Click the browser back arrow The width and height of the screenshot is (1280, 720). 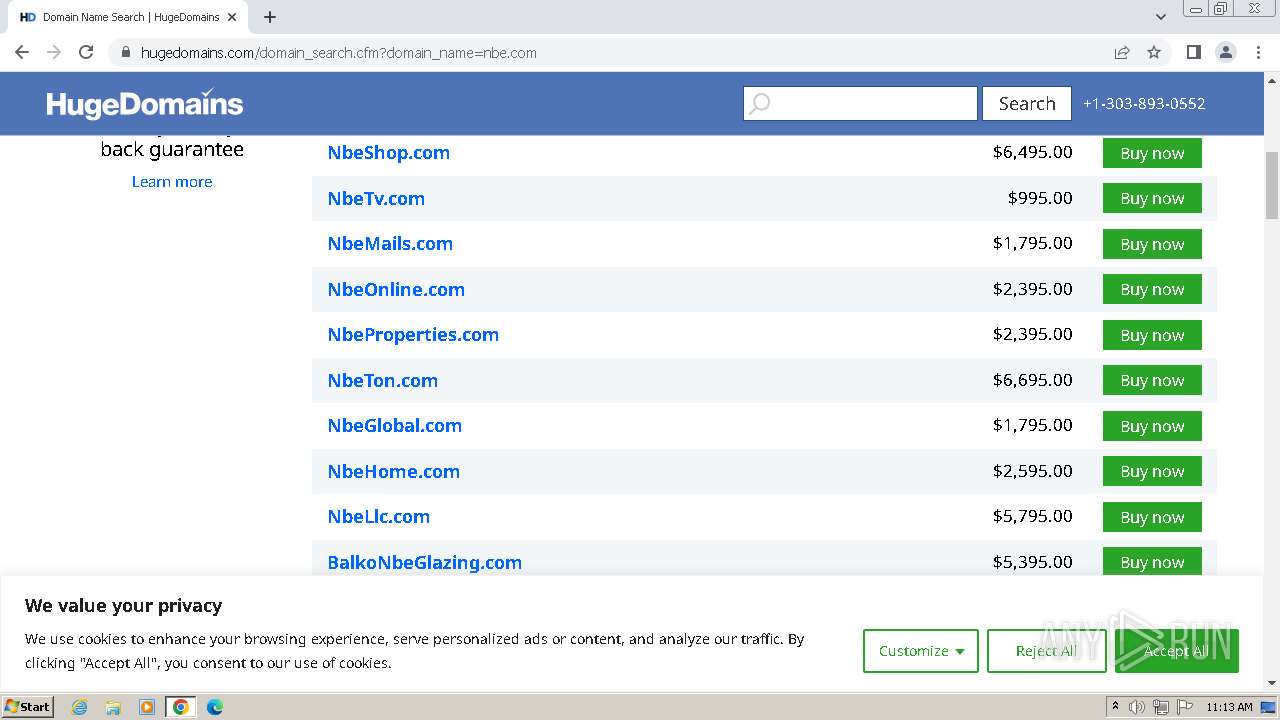[x=22, y=52]
